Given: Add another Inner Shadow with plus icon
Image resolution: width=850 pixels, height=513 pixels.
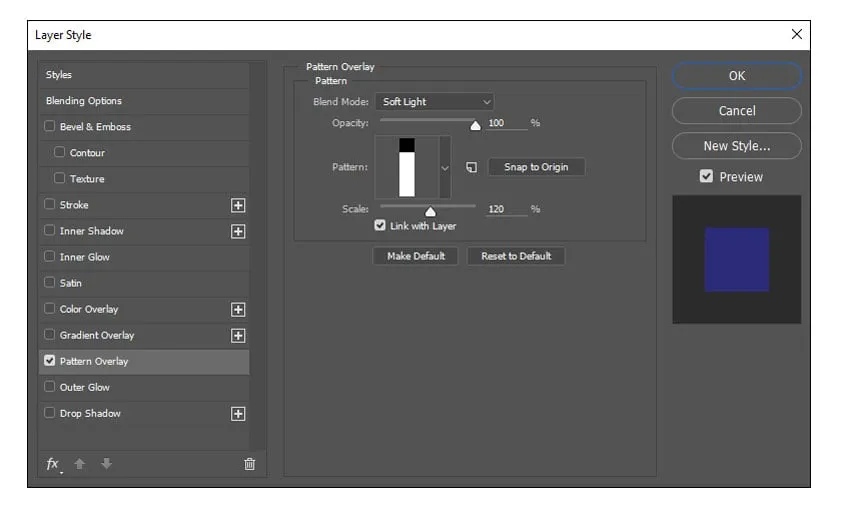Looking at the screenshot, I should [x=238, y=231].
